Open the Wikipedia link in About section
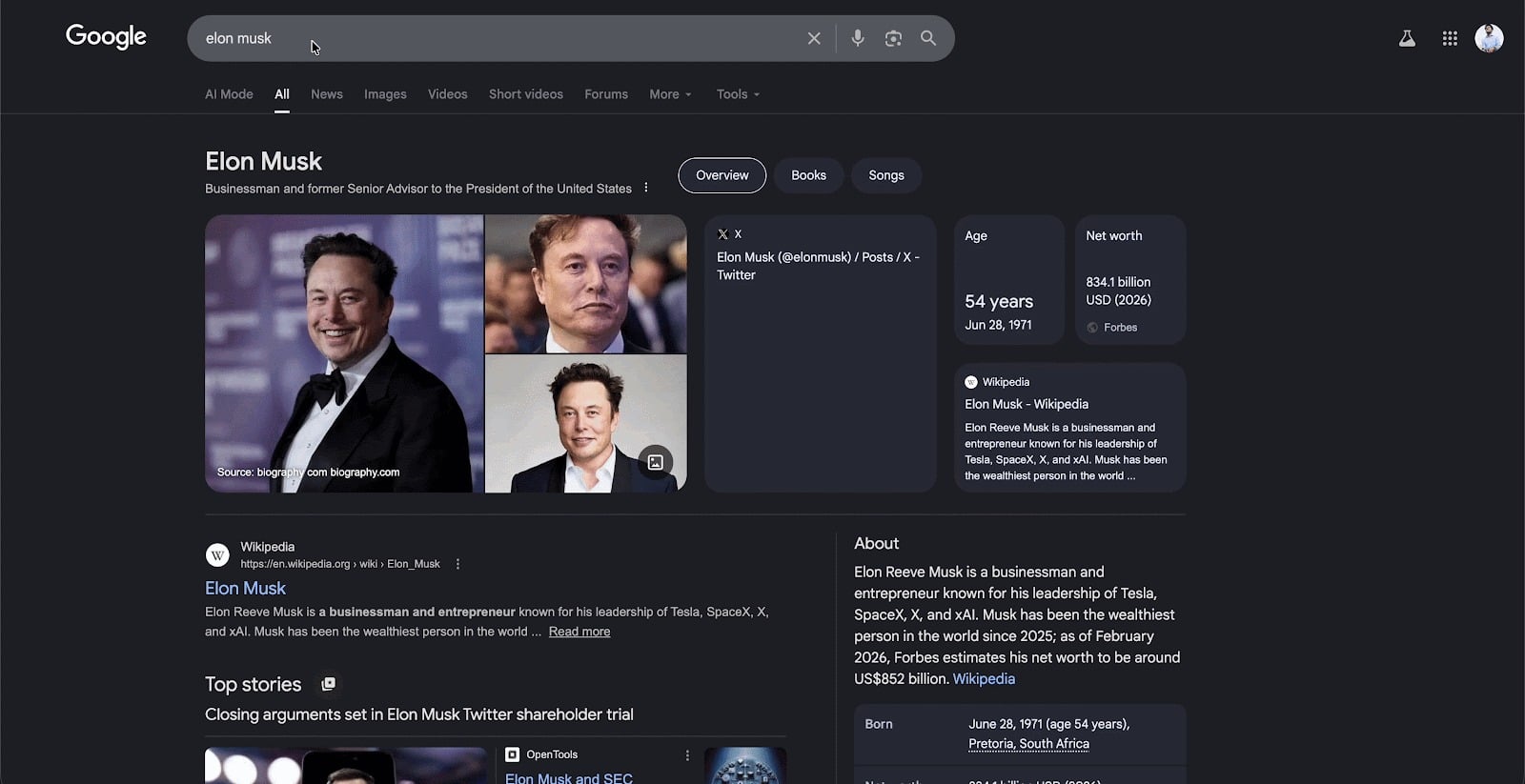1525x784 pixels. 984,679
